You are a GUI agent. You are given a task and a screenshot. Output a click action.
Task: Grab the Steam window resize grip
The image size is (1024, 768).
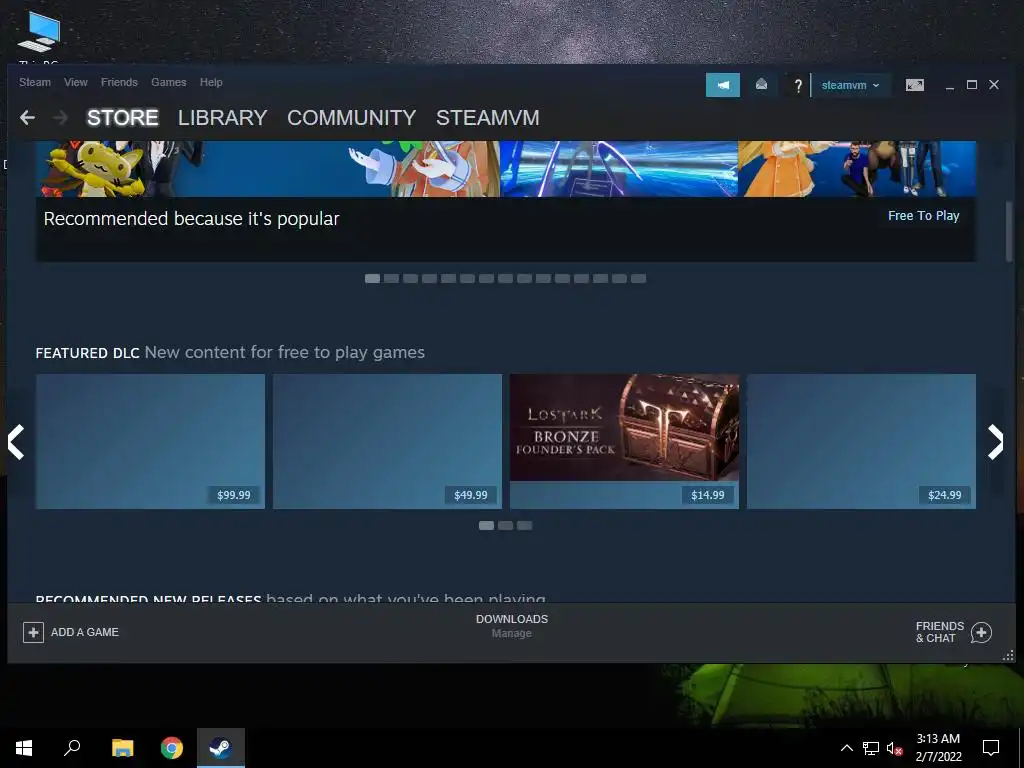point(1008,656)
